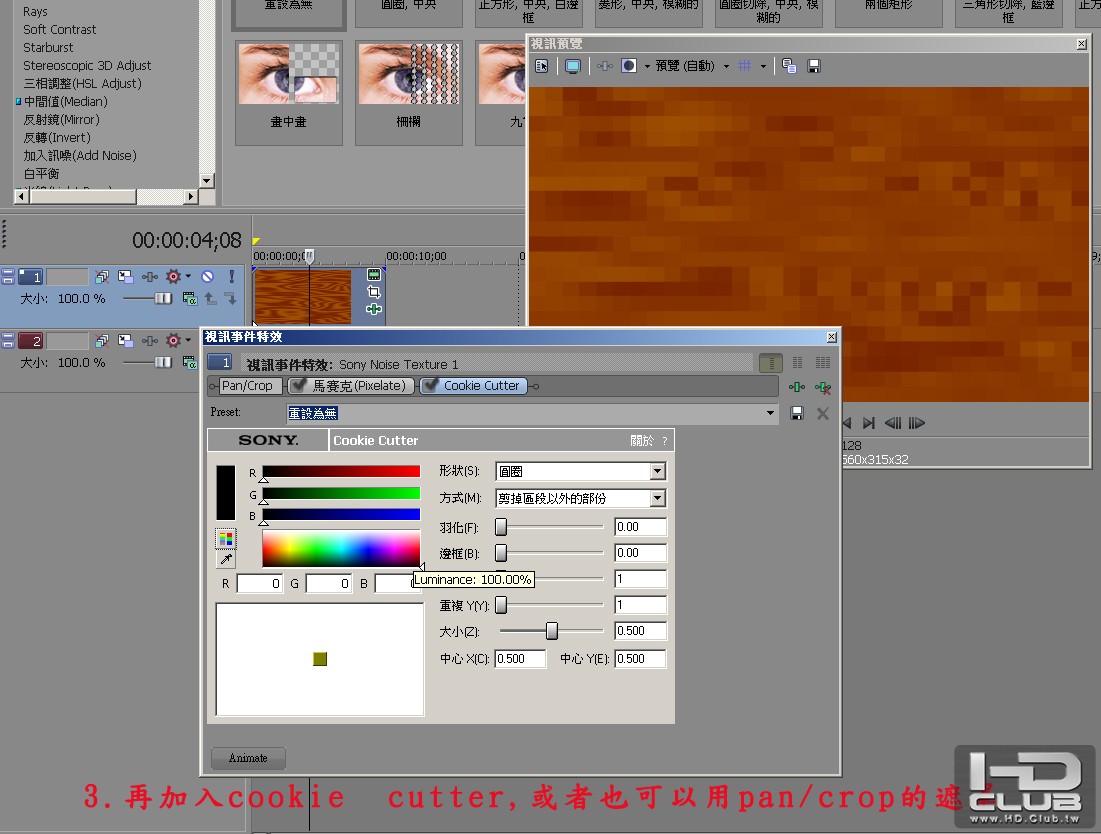Click the Animate button
The height and width of the screenshot is (834, 1101).
(x=248, y=757)
